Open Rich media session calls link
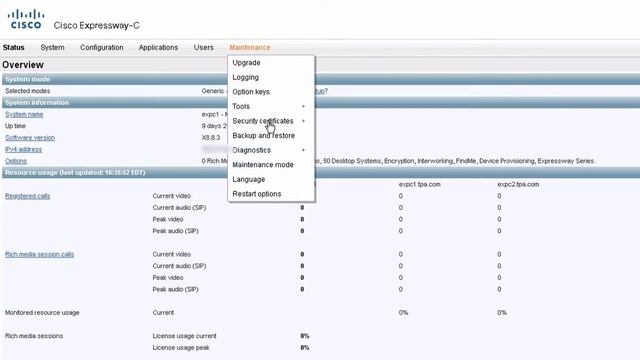Viewport: 640px width, 360px height. (x=39, y=254)
